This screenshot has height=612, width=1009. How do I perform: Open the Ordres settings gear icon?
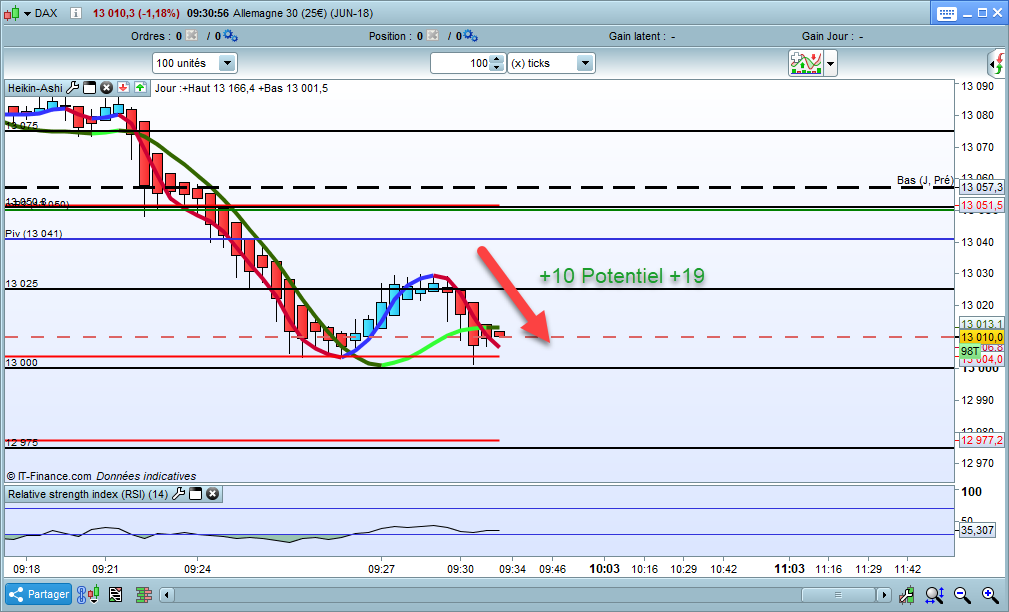pyautogui.click(x=230, y=36)
